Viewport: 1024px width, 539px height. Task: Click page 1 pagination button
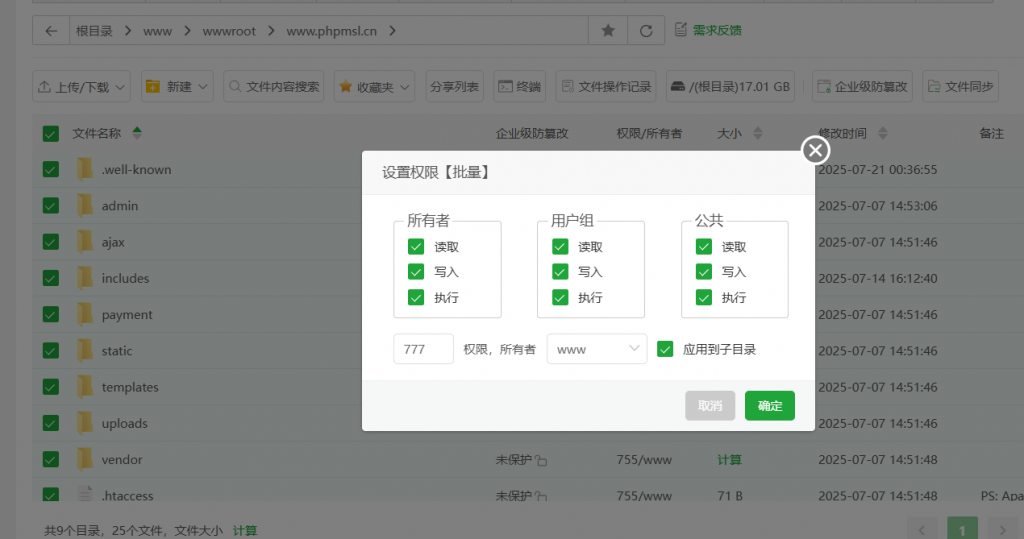point(962,529)
